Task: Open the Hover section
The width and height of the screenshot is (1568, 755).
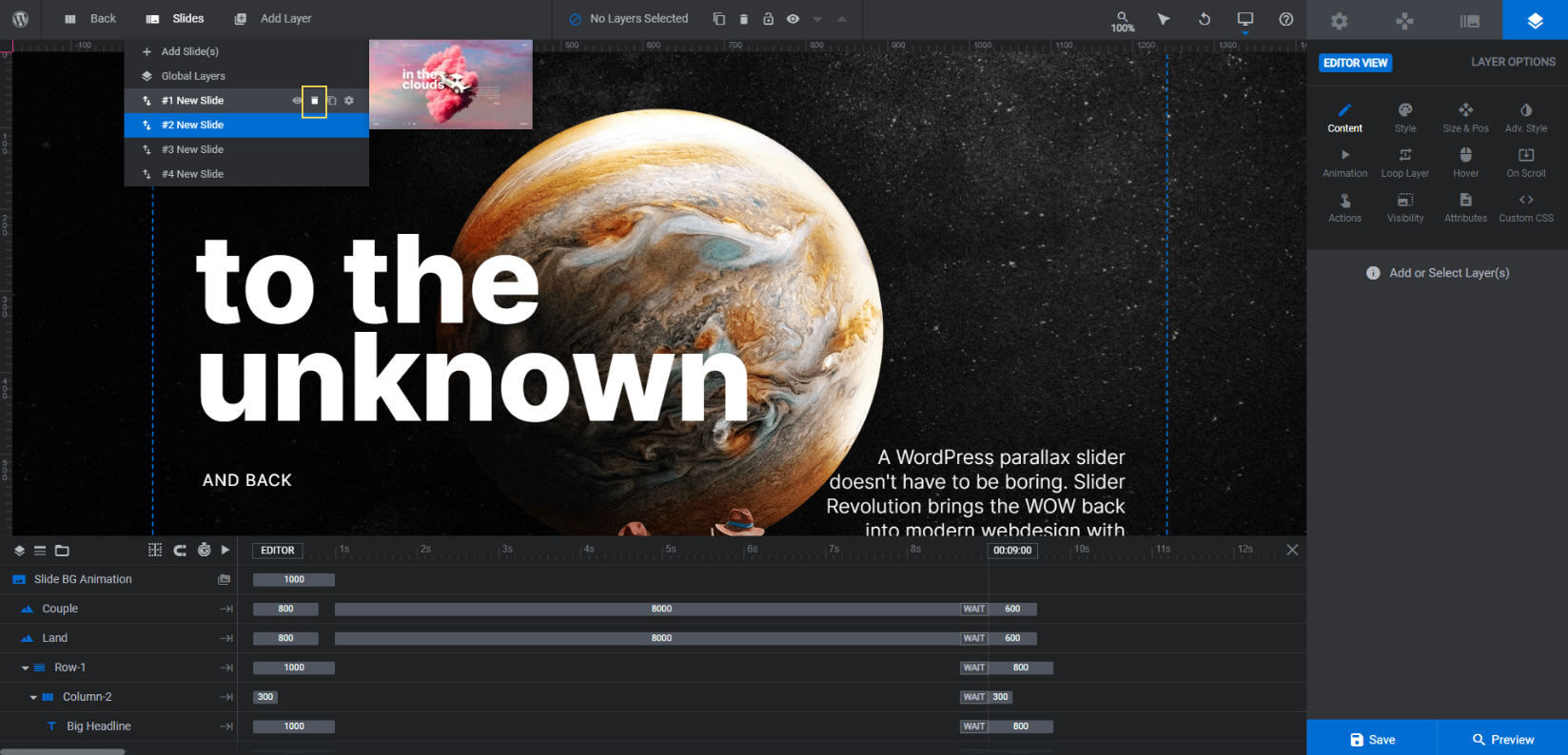Action: 1466,163
